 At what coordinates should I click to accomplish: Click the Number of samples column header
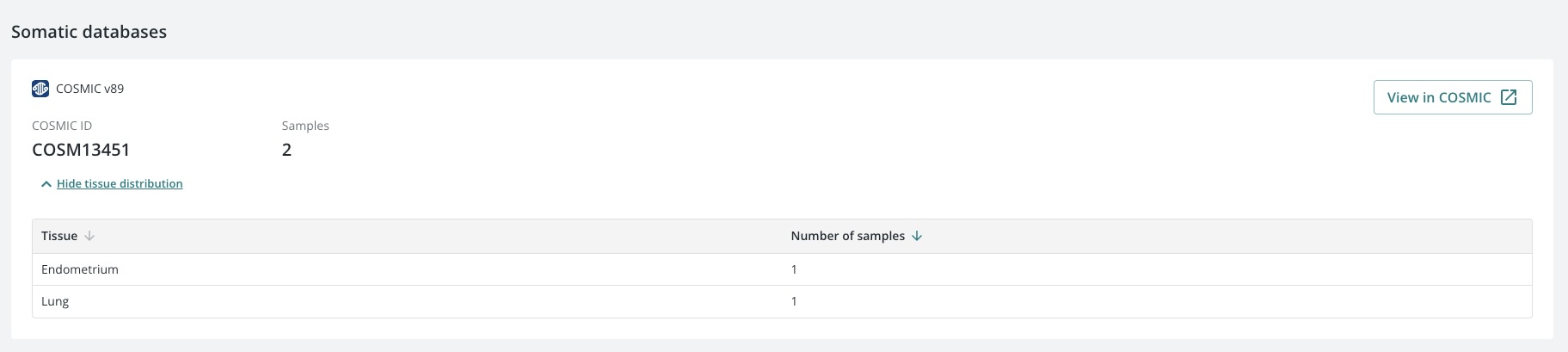[x=847, y=236]
